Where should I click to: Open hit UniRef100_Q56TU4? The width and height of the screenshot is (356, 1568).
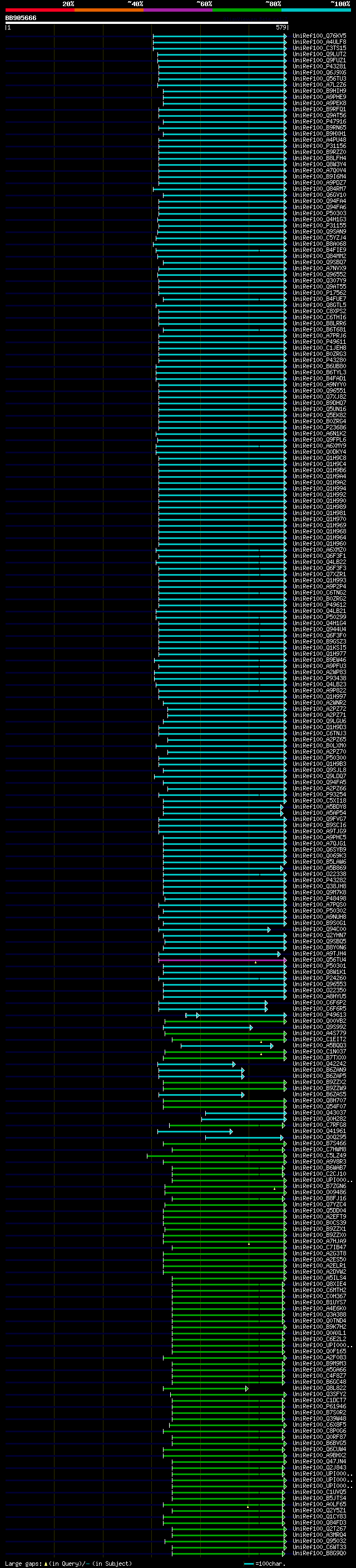[319, 960]
